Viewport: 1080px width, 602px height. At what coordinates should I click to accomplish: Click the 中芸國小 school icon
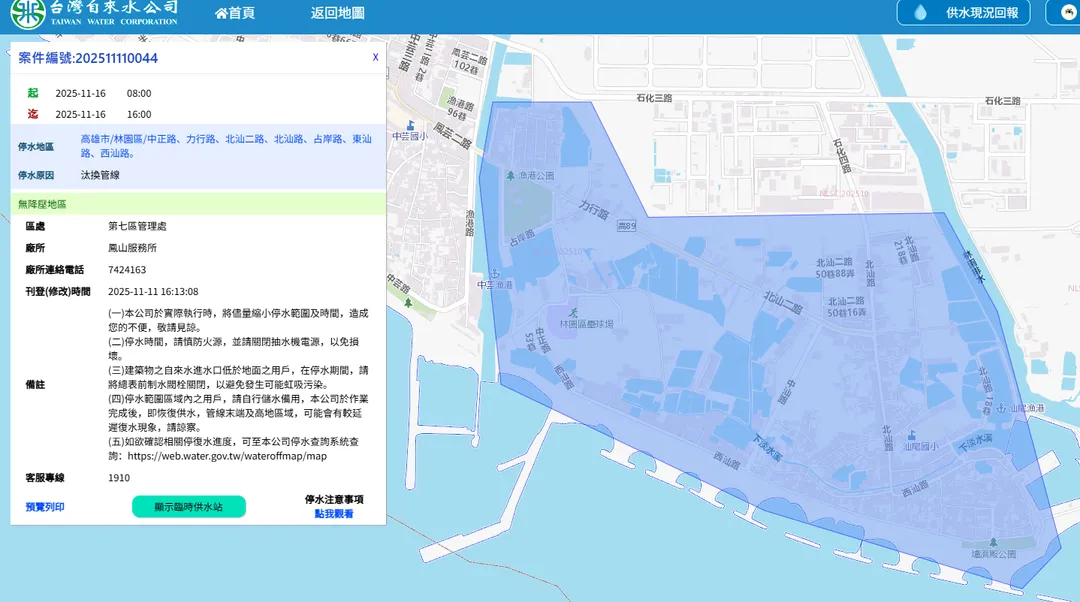[x=411, y=125]
